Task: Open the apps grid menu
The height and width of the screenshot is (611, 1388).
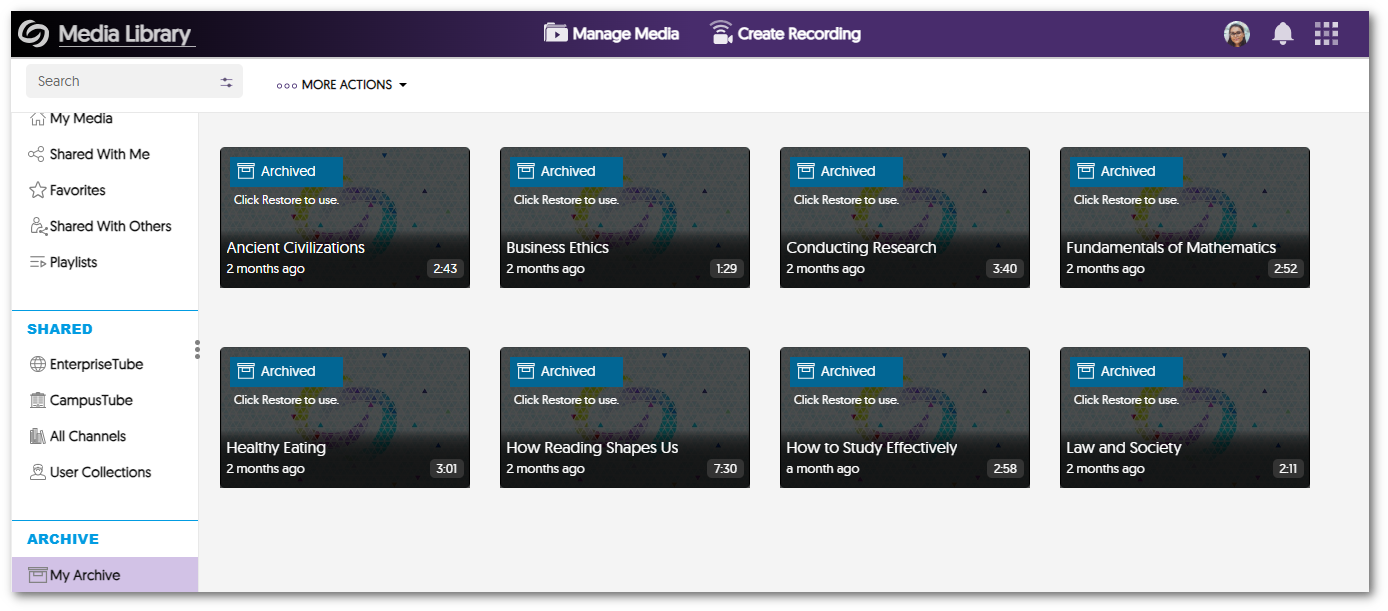Action: (1326, 34)
